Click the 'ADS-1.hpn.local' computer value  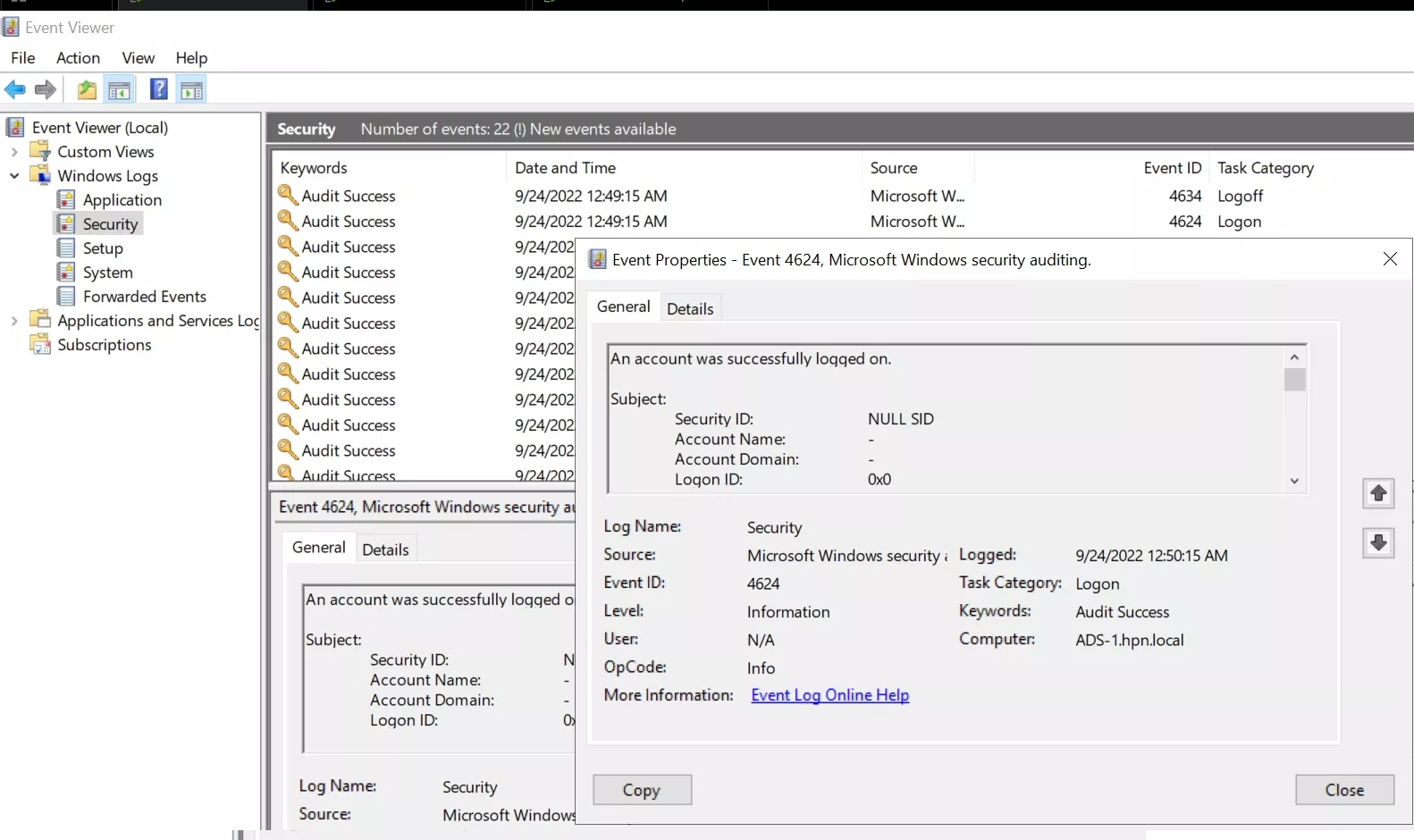[x=1130, y=640]
